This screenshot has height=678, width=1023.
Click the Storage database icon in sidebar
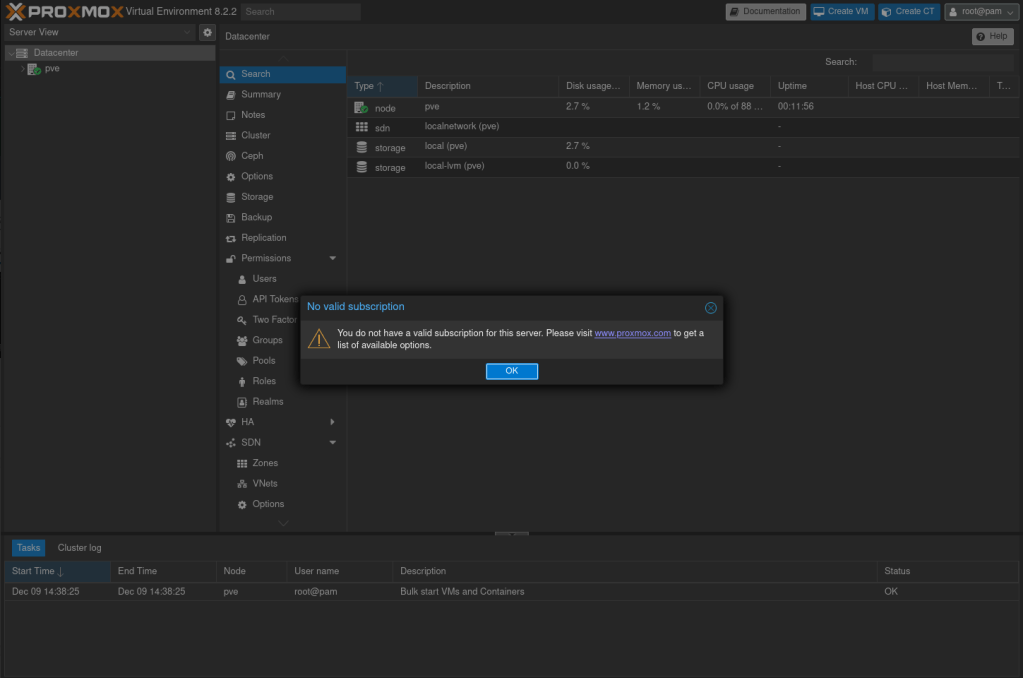[x=231, y=197]
